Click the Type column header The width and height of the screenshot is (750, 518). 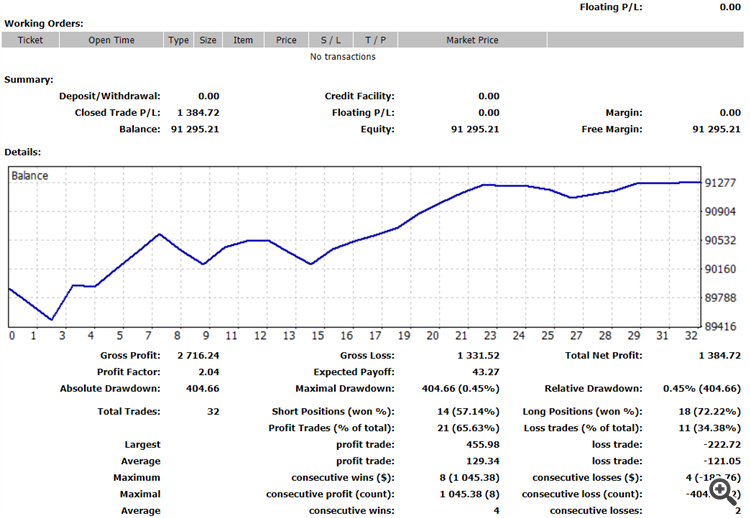pyautogui.click(x=178, y=40)
